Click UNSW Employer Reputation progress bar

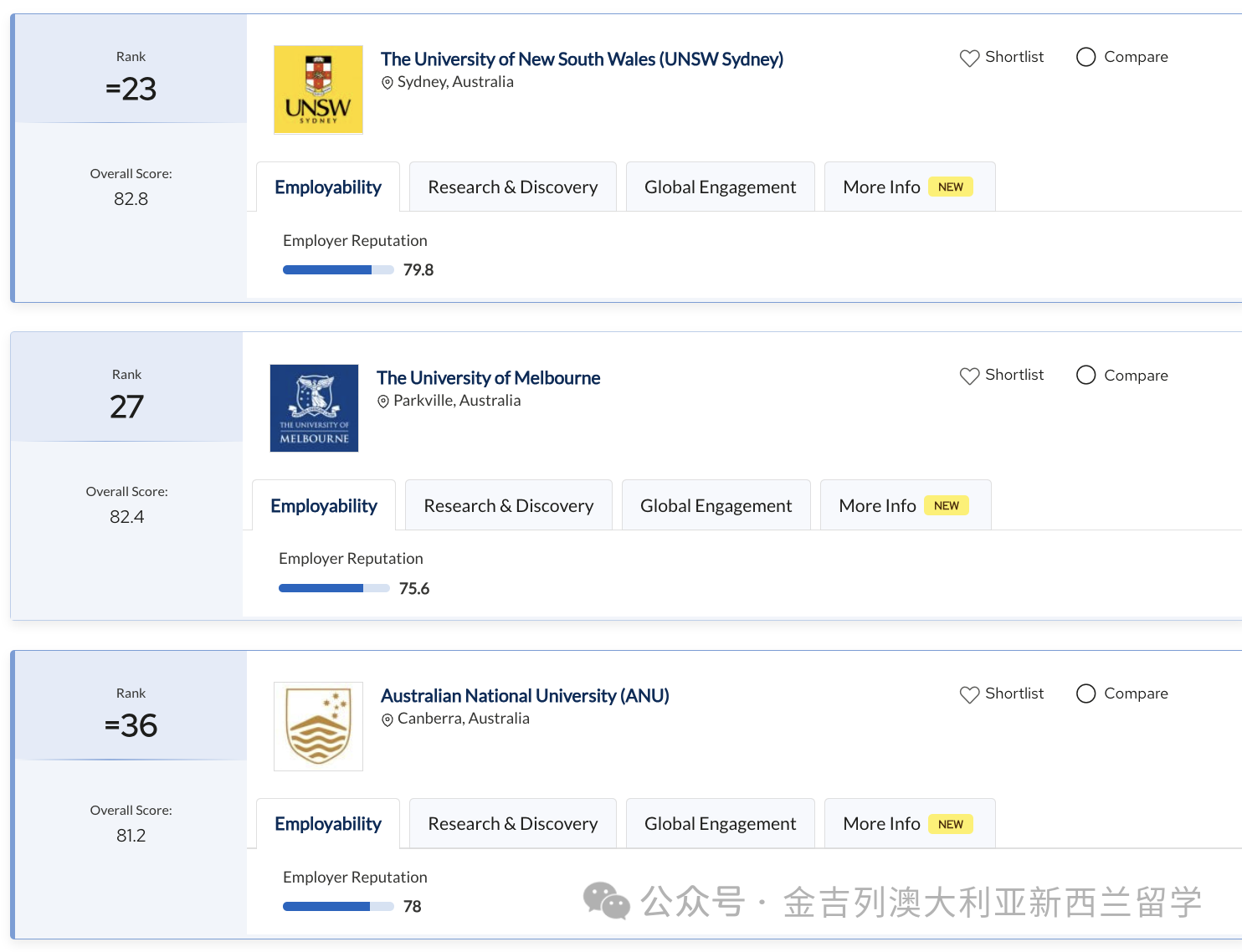coord(338,269)
